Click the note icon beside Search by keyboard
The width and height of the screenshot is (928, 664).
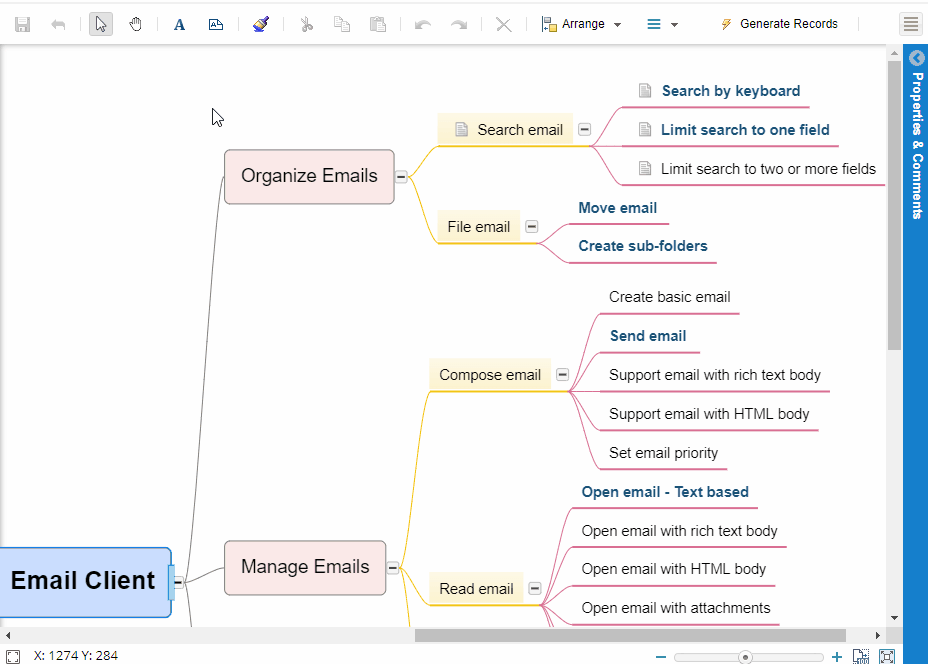(x=645, y=91)
